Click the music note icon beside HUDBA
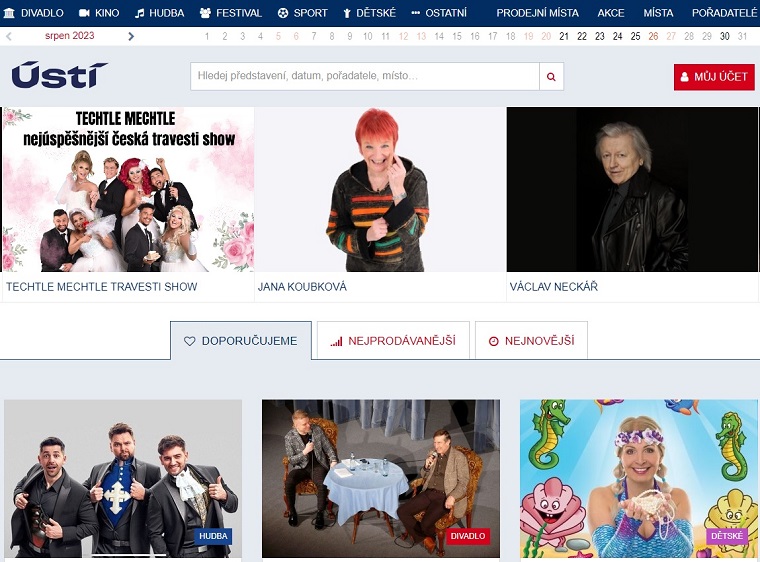Viewport: 760px width, 562px height. tap(140, 13)
